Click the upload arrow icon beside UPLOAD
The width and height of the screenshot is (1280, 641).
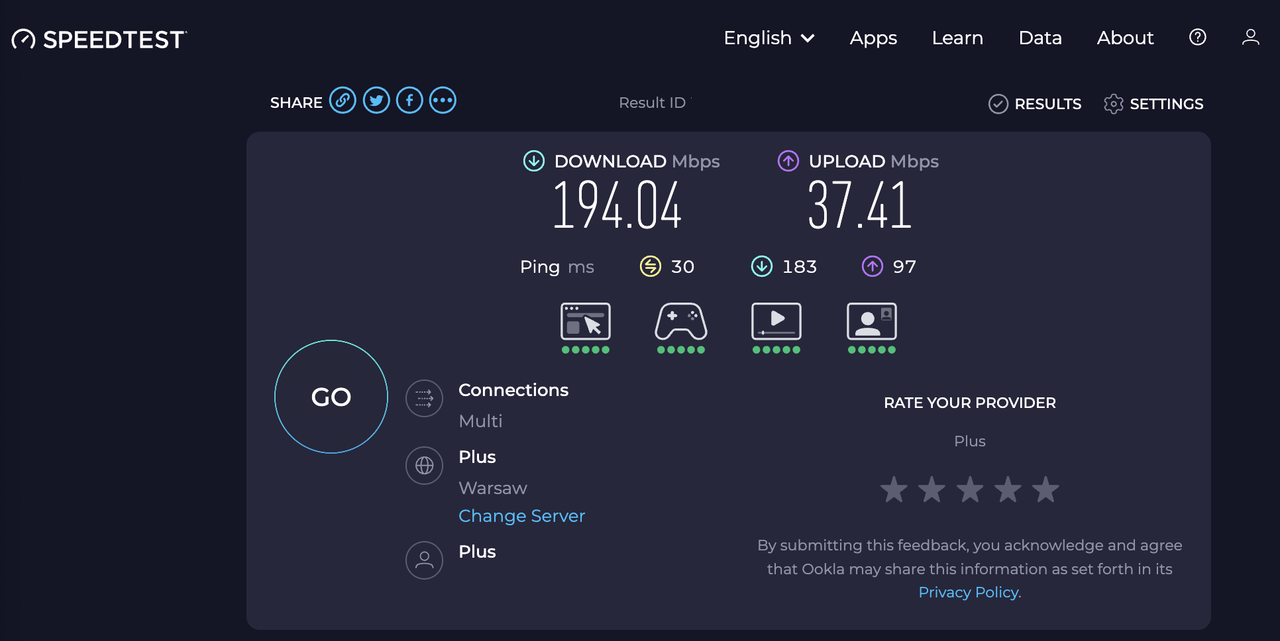(x=788, y=161)
